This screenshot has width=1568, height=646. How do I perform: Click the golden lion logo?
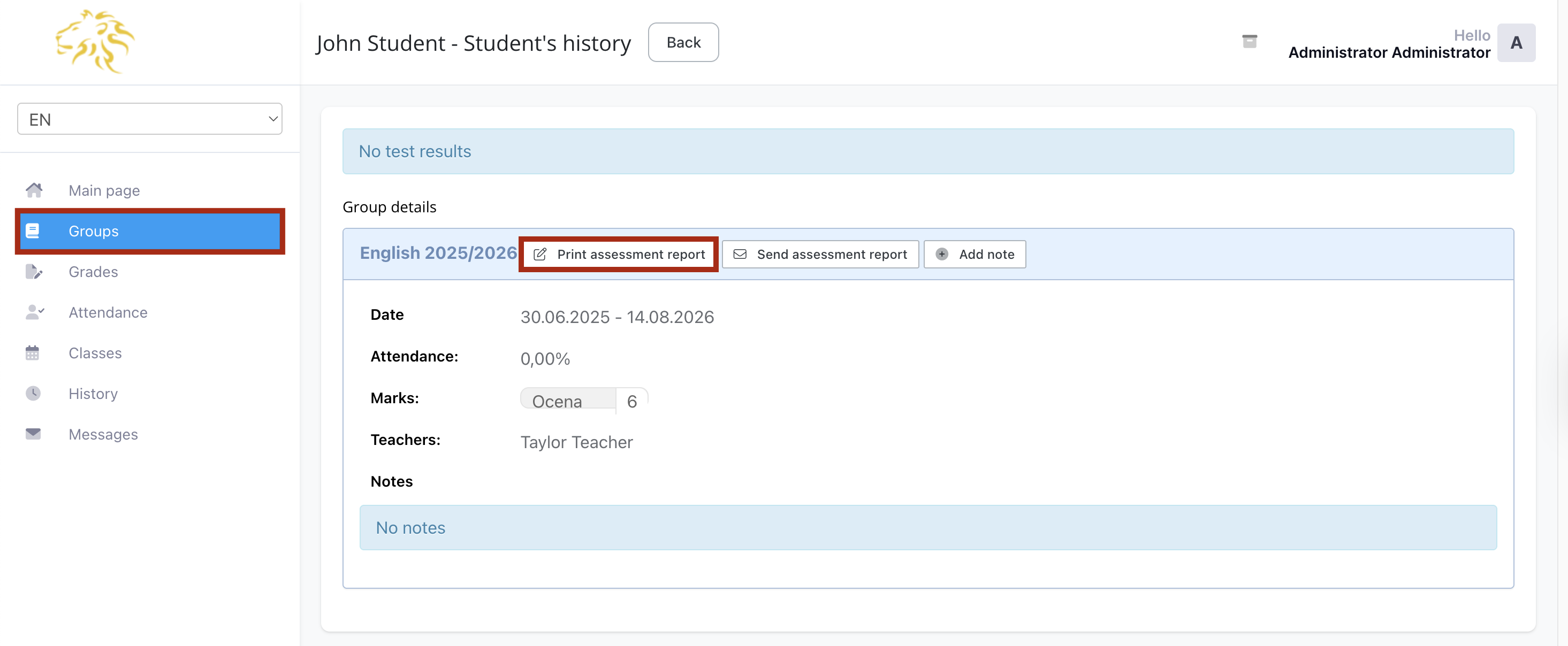(95, 41)
